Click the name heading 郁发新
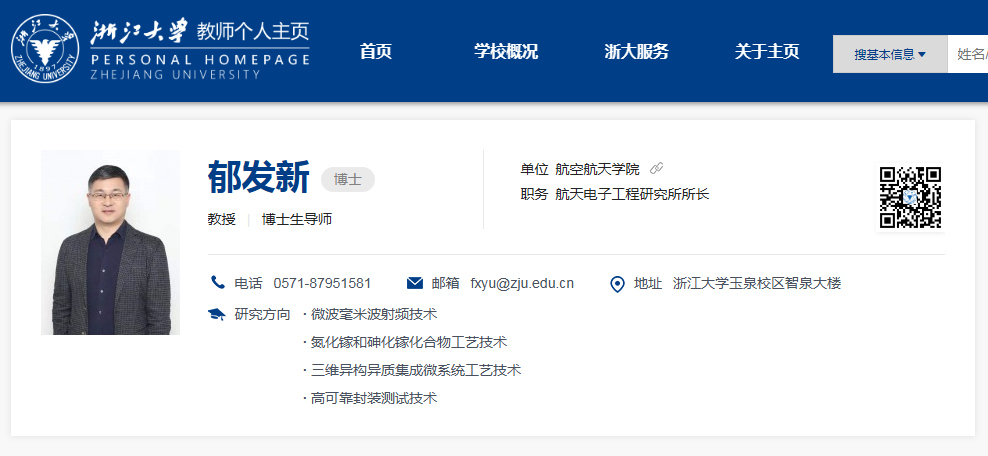 [x=258, y=177]
